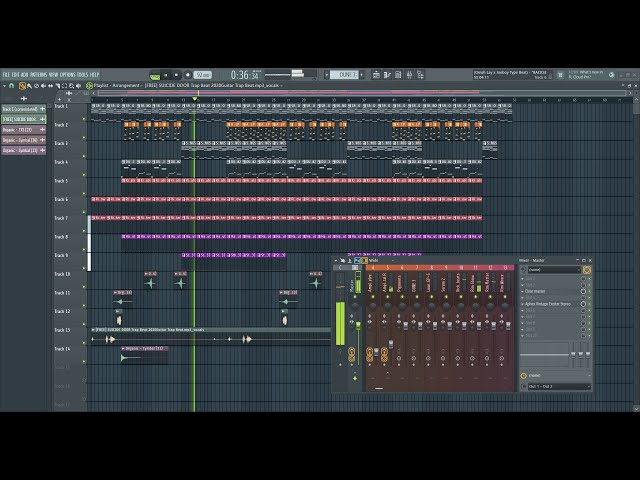
Task: Click the transport Play button
Action: point(166,75)
